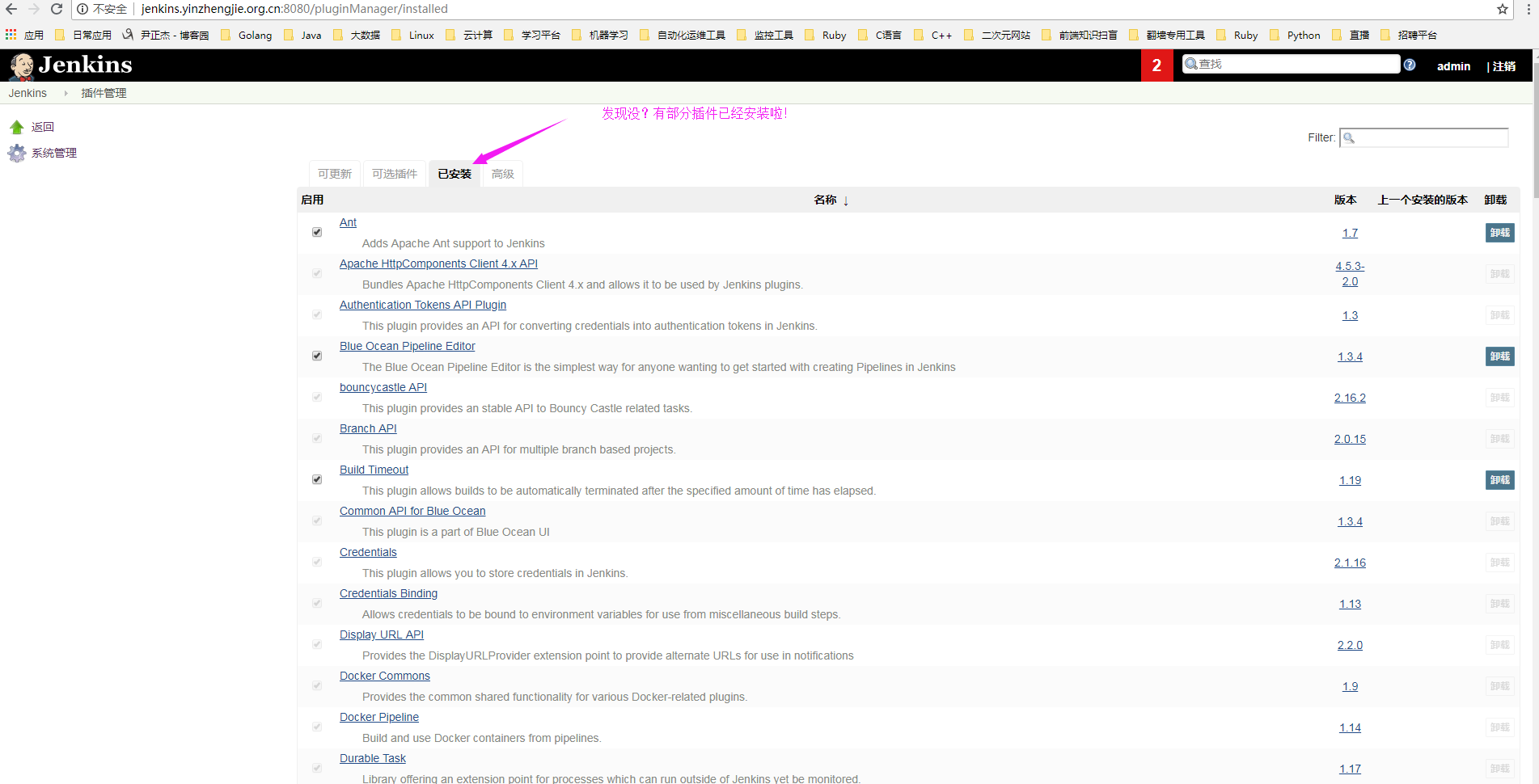This screenshot has width=1539, height=784.
Task: Click the browser back arrow
Action: [11, 9]
